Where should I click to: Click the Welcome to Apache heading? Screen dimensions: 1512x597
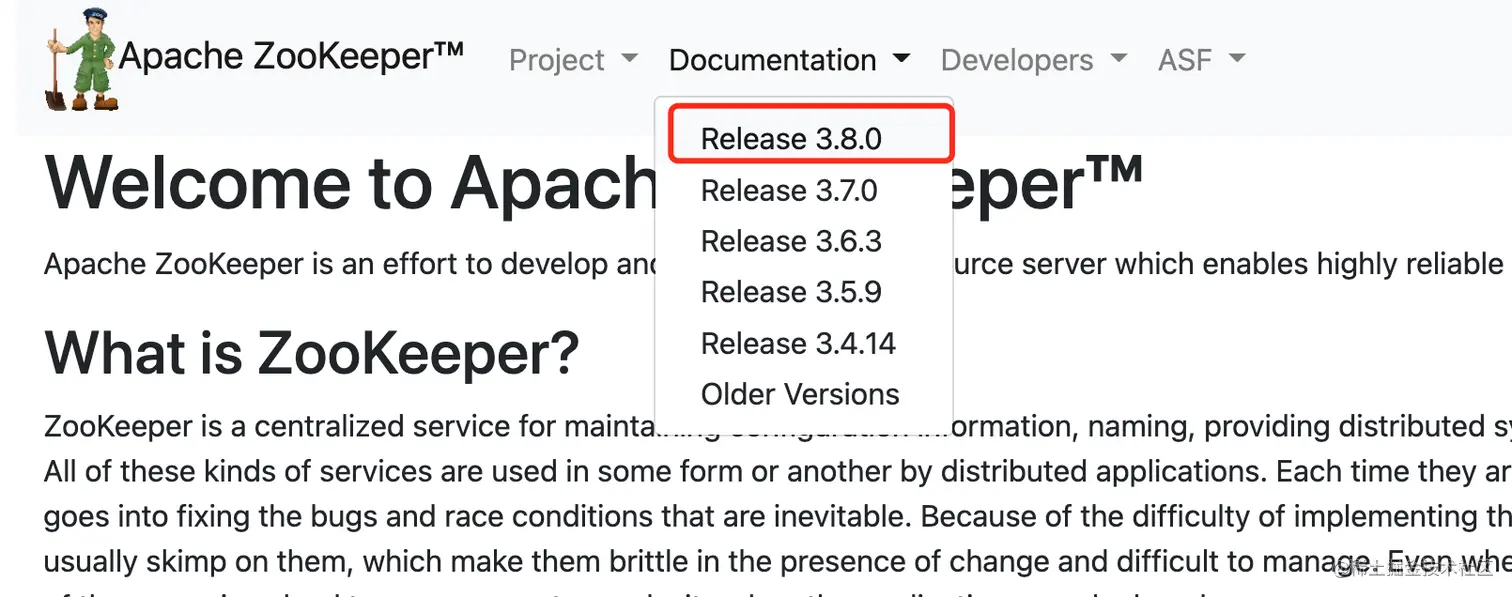(350, 184)
